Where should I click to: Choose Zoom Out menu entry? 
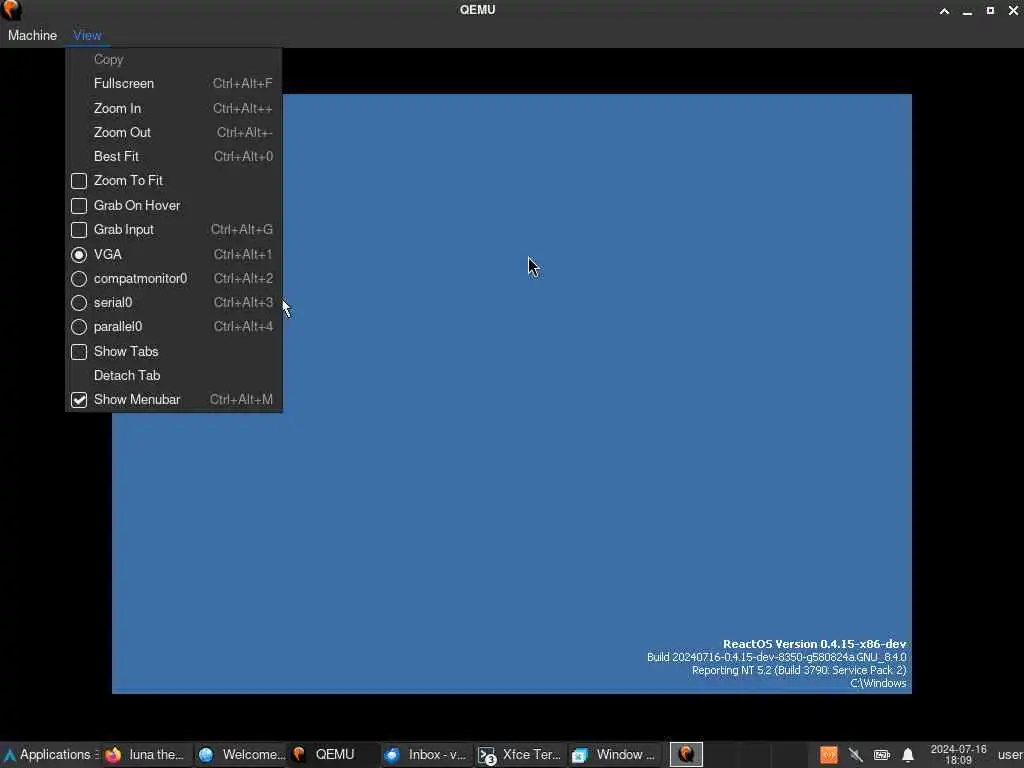(174, 133)
